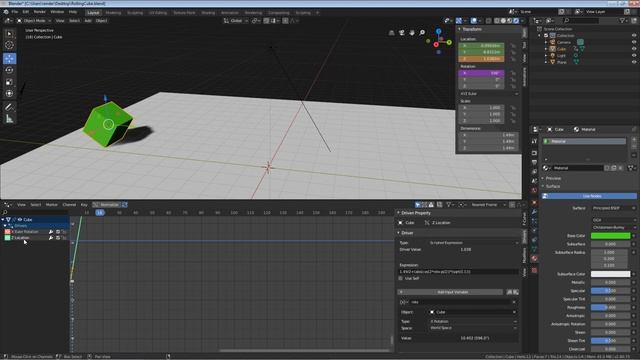Click the driver Expression input field

coord(458,271)
